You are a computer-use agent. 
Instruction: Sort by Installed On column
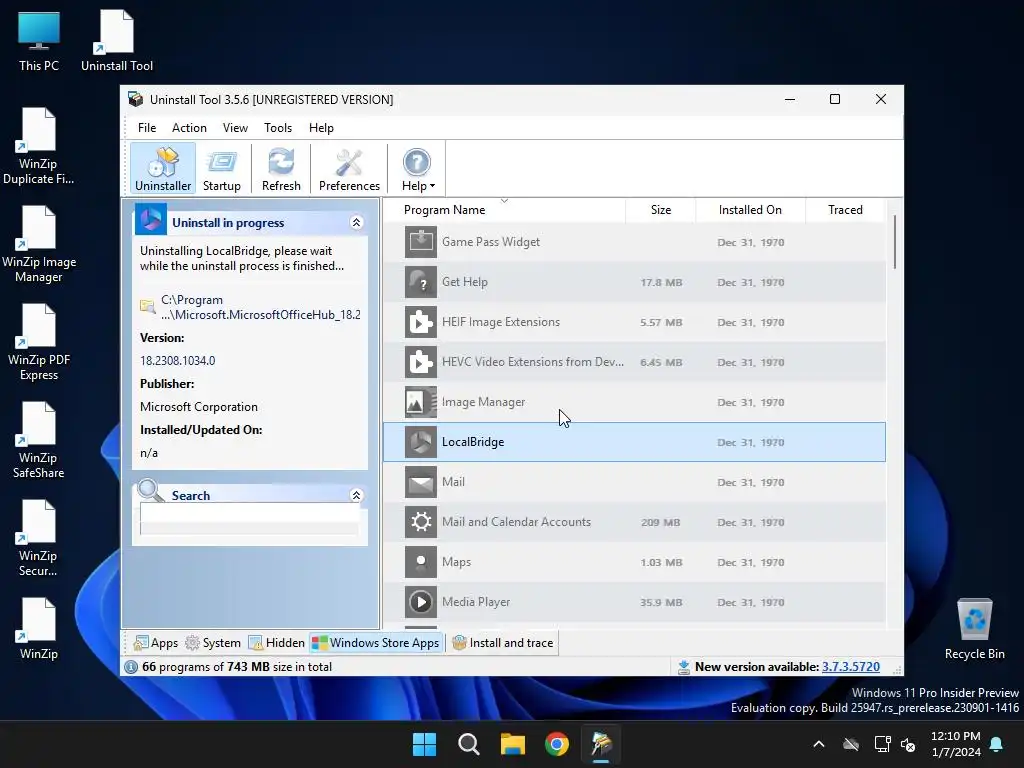750,210
